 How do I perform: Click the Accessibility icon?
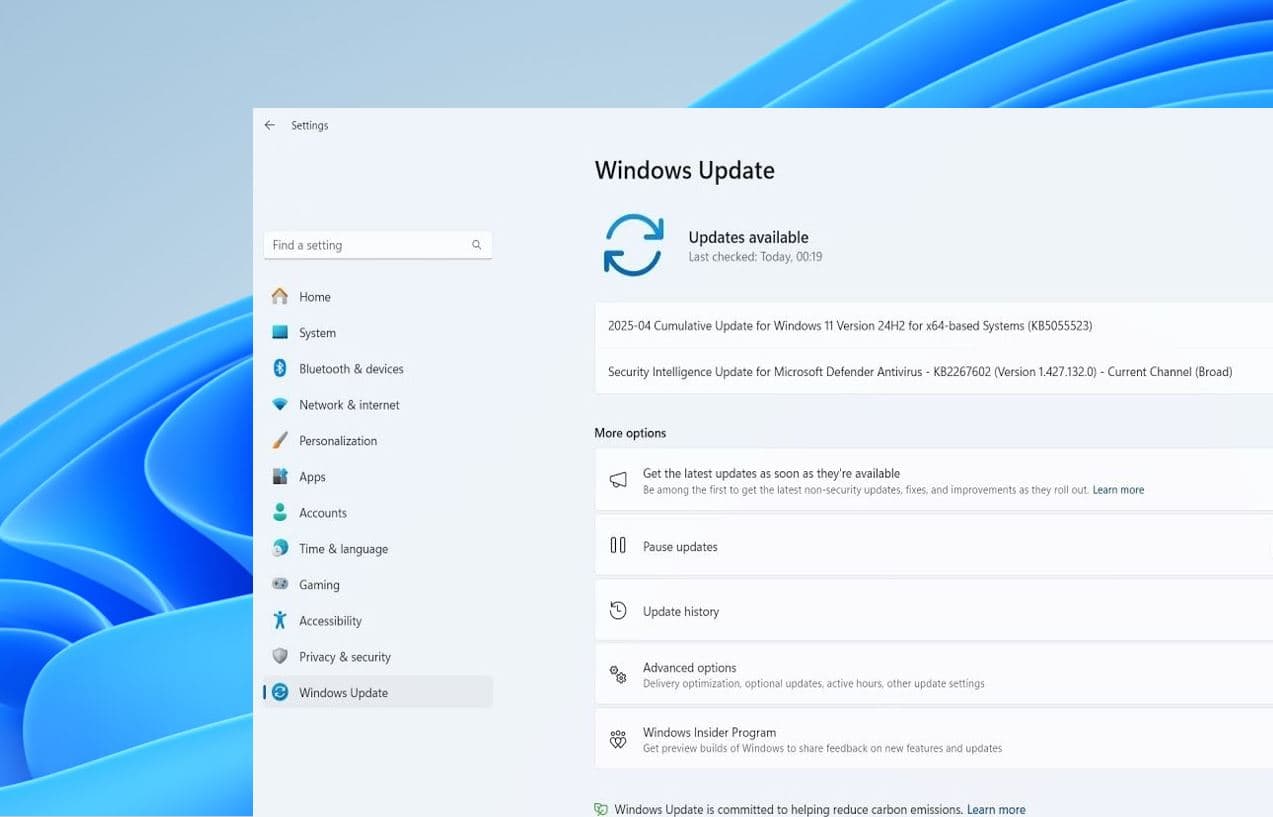click(x=281, y=620)
